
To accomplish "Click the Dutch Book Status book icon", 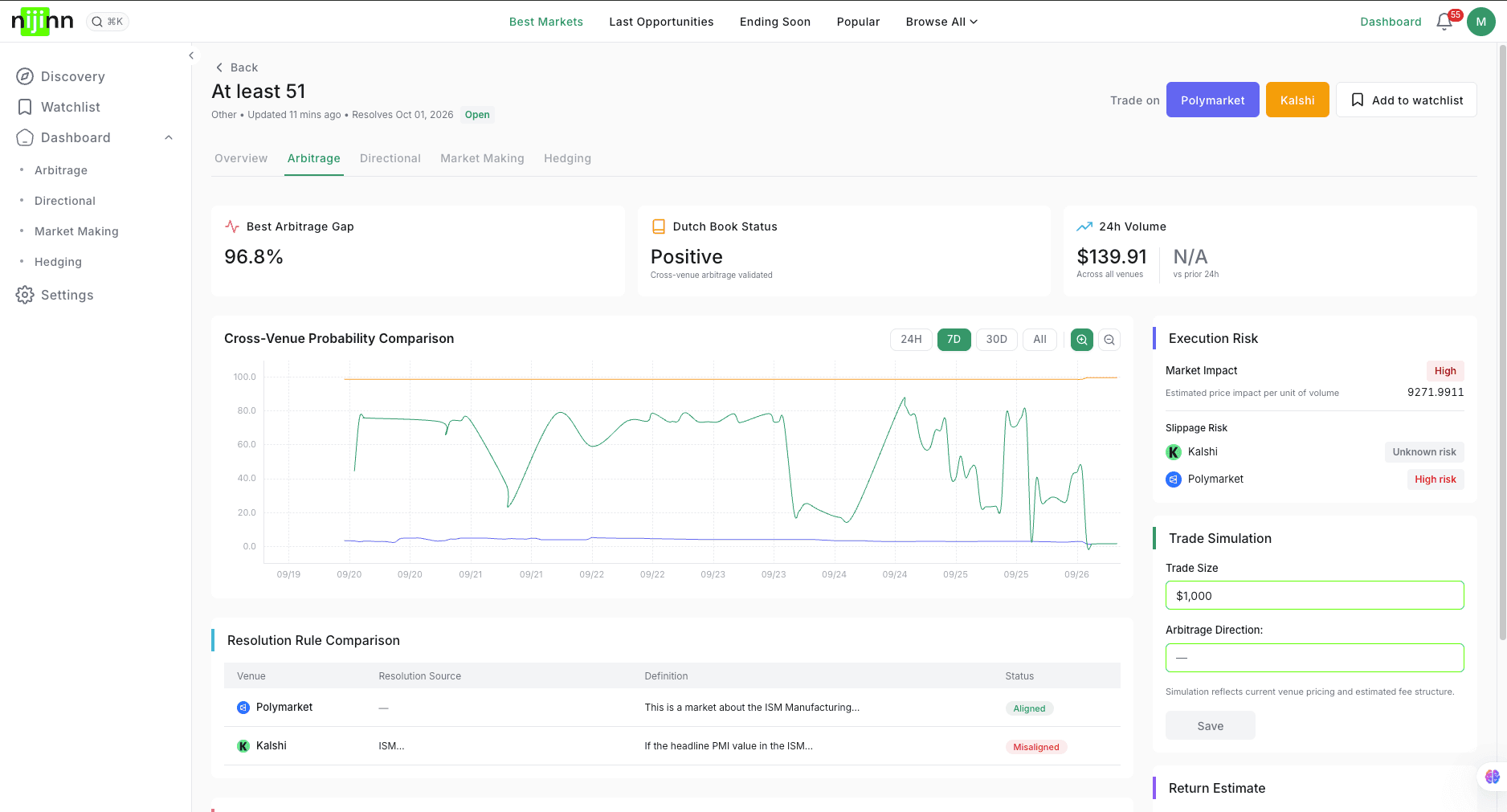I will pyautogui.click(x=659, y=226).
